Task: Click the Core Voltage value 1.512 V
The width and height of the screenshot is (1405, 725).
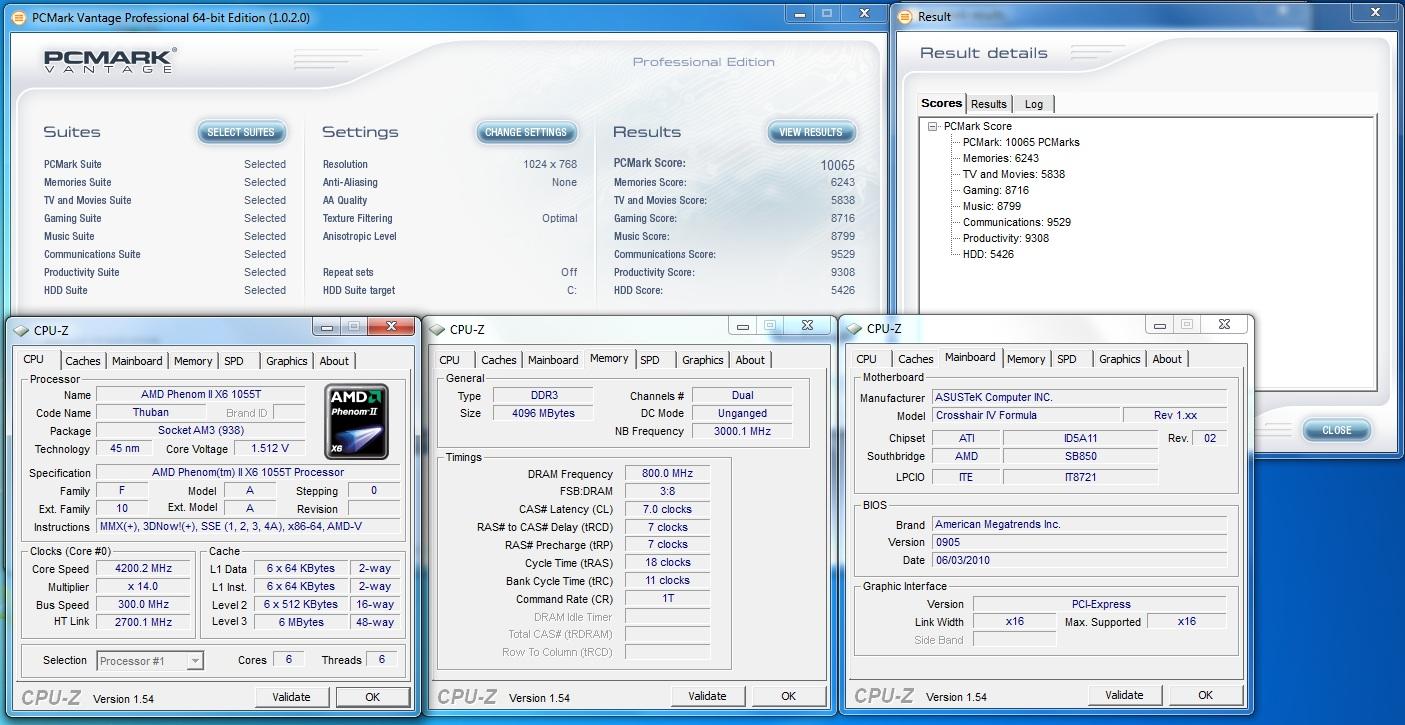Action: (270, 449)
